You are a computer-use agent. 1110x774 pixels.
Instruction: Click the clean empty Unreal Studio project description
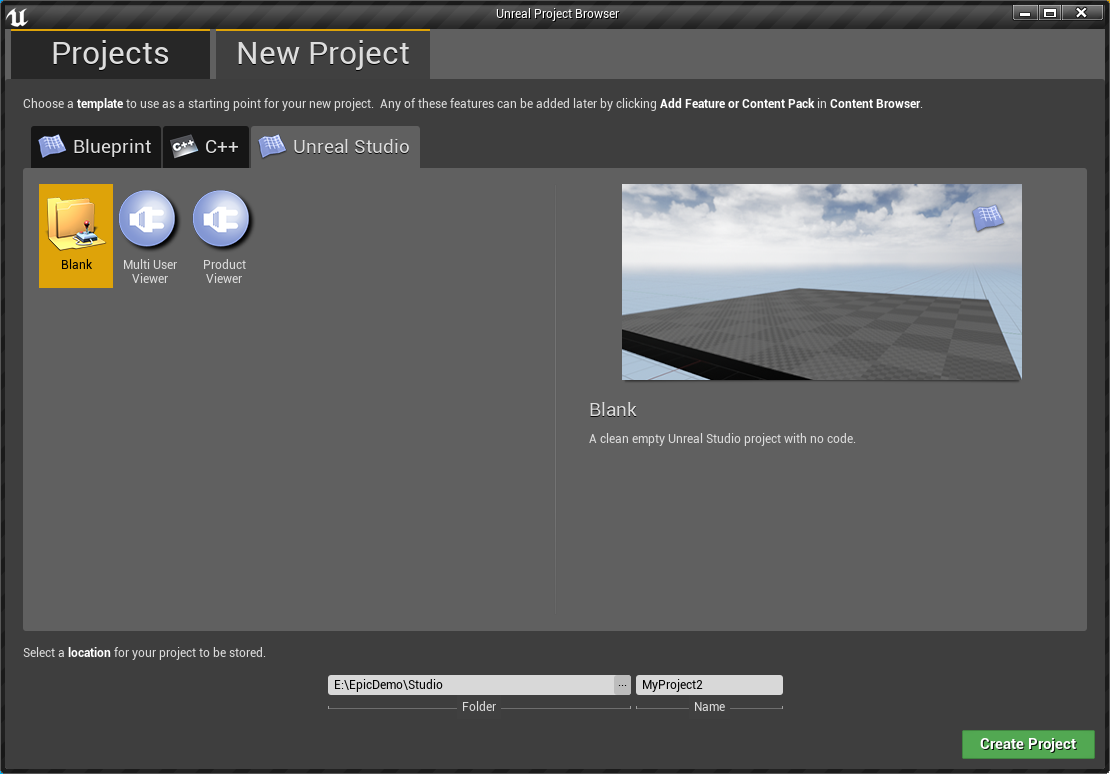coord(722,439)
